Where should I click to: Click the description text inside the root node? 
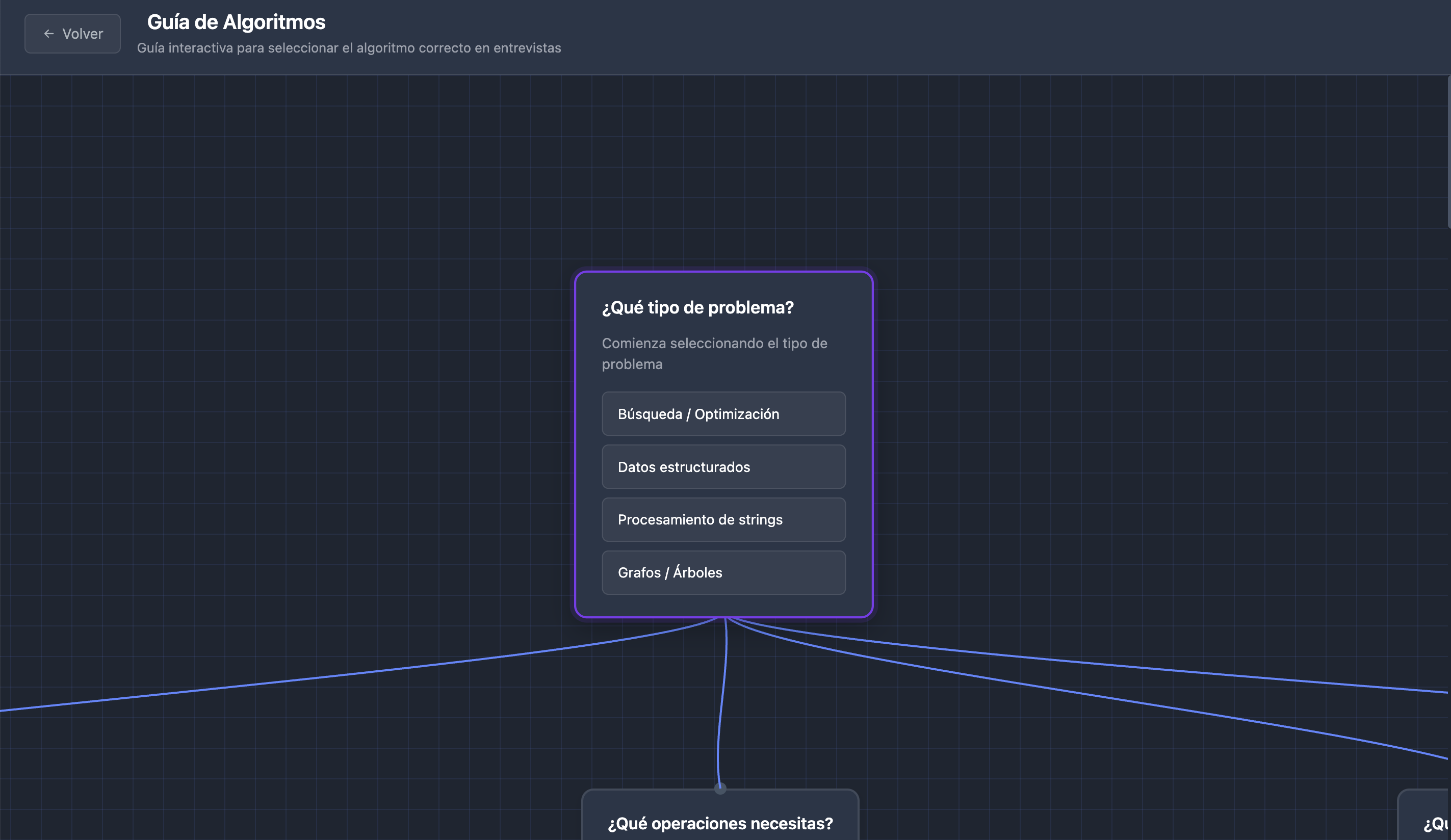click(715, 354)
